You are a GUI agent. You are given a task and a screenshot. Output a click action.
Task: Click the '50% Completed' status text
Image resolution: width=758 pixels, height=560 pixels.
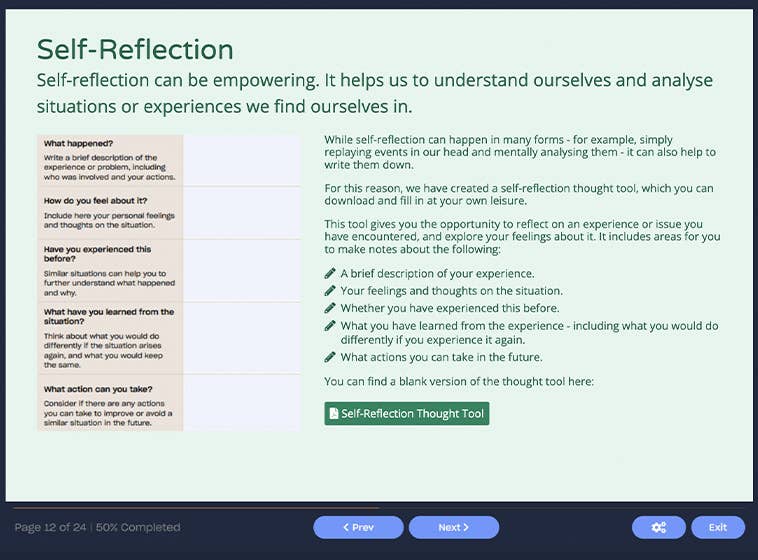(137, 527)
